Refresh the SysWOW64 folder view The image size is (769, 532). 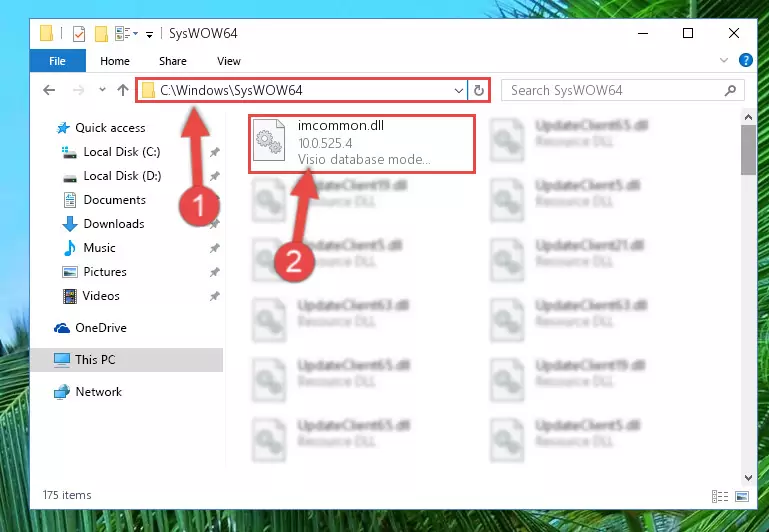(x=479, y=91)
